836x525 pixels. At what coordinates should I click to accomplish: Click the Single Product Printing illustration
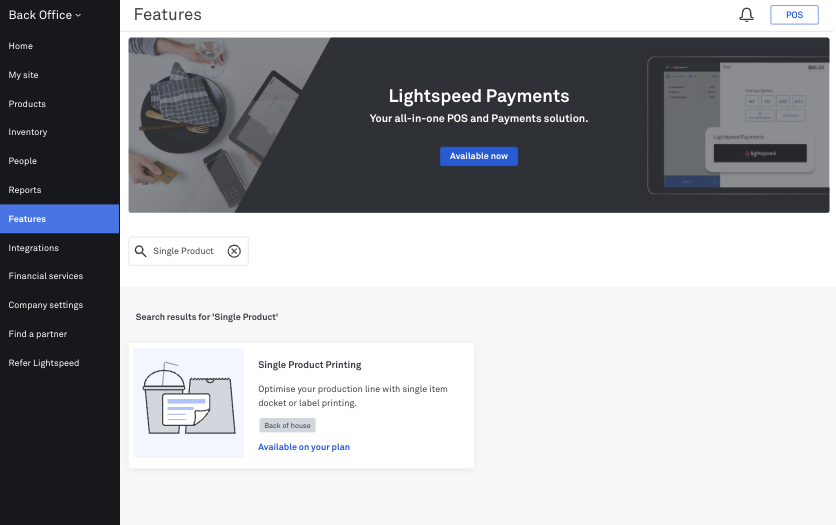(189, 403)
